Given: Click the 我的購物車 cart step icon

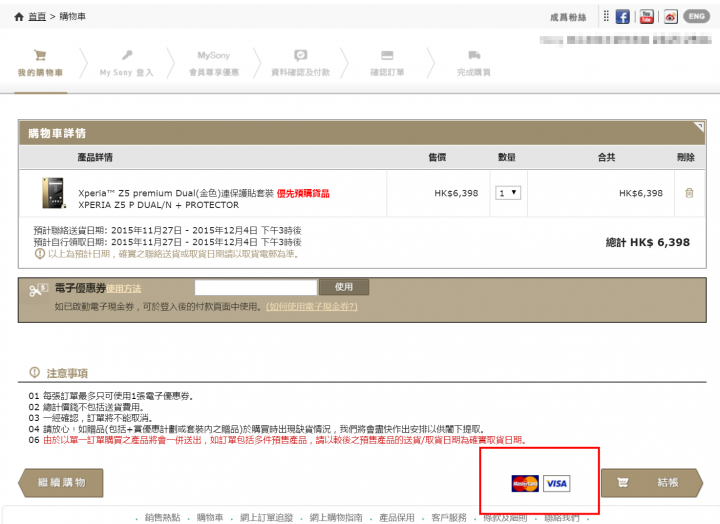Looking at the screenshot, I should [x=40, y=56].
